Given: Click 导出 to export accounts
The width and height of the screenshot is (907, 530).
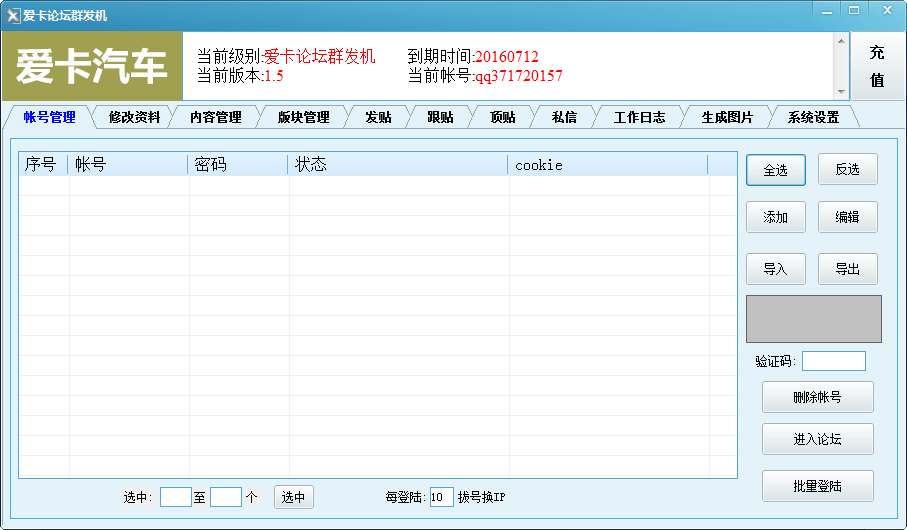Looking at the screenshot, I should coord(847,269).
